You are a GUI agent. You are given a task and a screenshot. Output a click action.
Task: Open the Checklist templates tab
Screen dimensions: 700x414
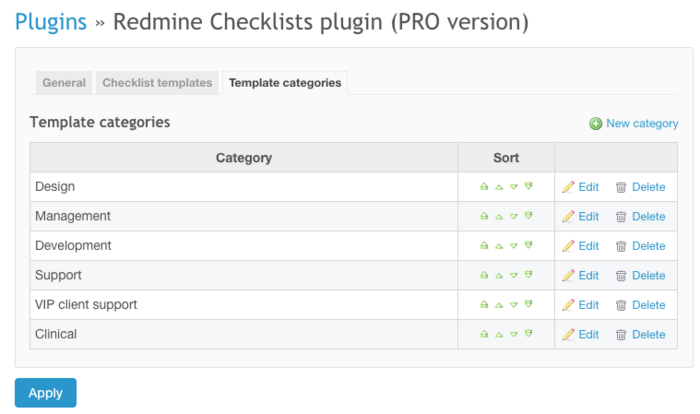pos(157,83)
